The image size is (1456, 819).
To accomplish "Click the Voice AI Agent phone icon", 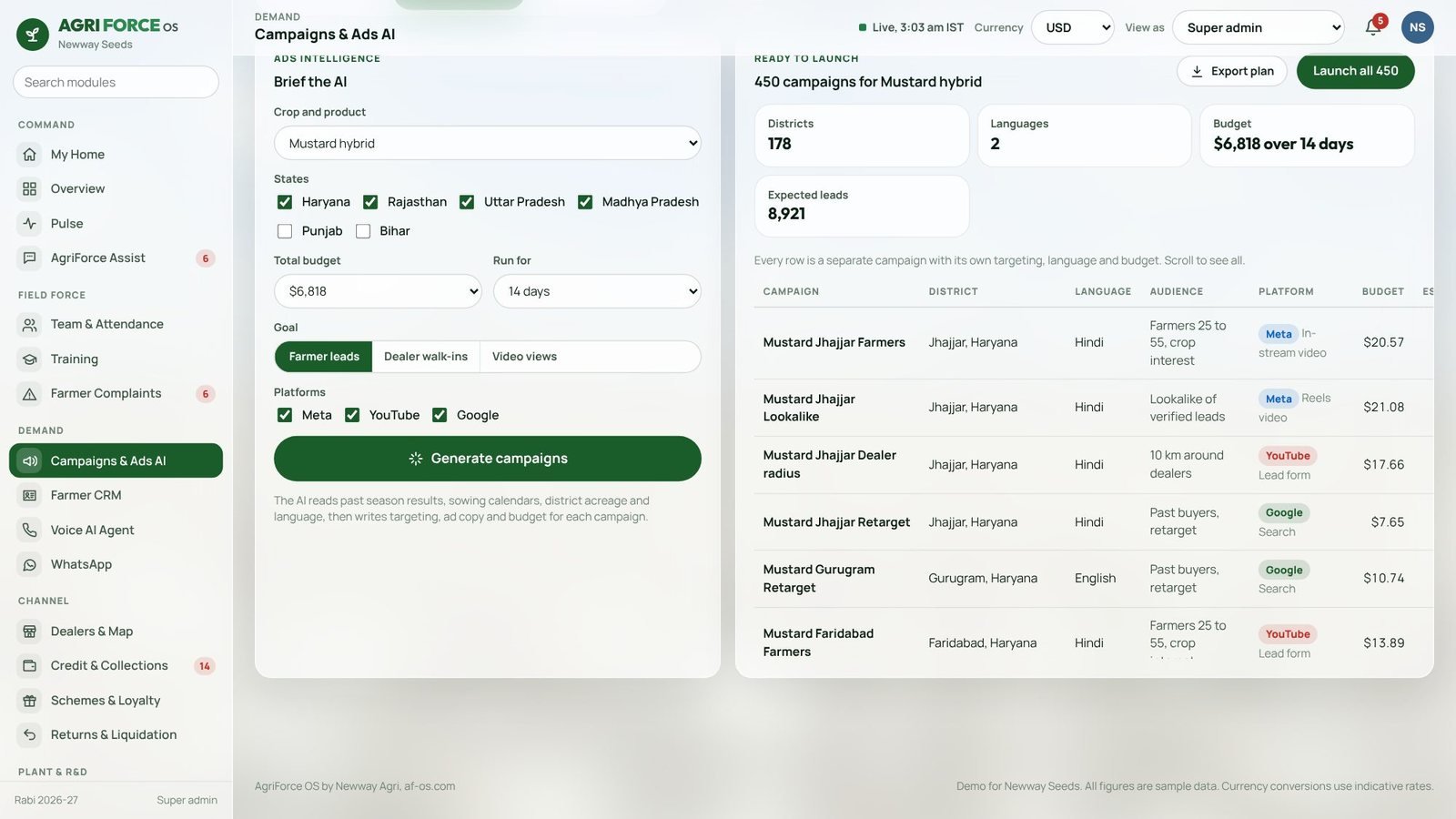I will pos(30,531).
